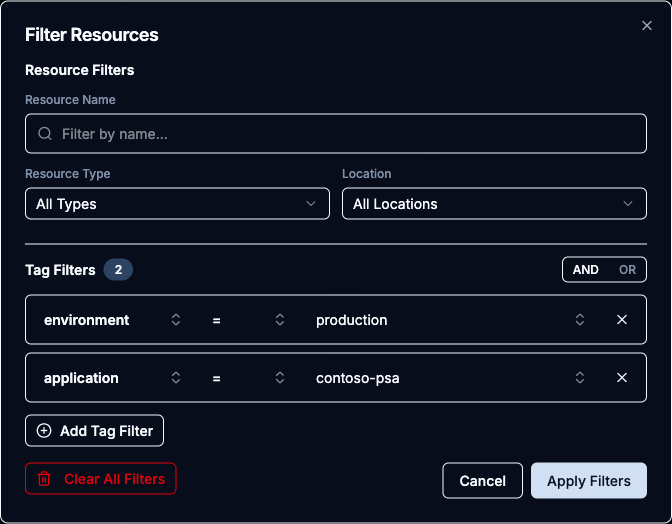The width and height of the screenshot is (672, 524).
Task: Click the Resource Type label
Action: 68,174
